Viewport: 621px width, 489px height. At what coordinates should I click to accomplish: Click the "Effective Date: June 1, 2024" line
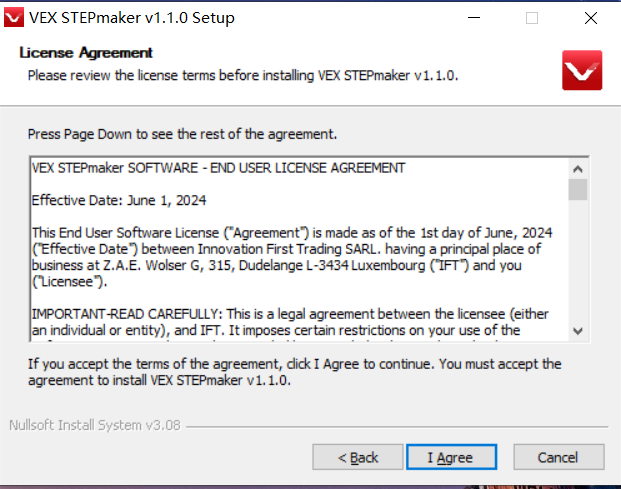(119, 200)
